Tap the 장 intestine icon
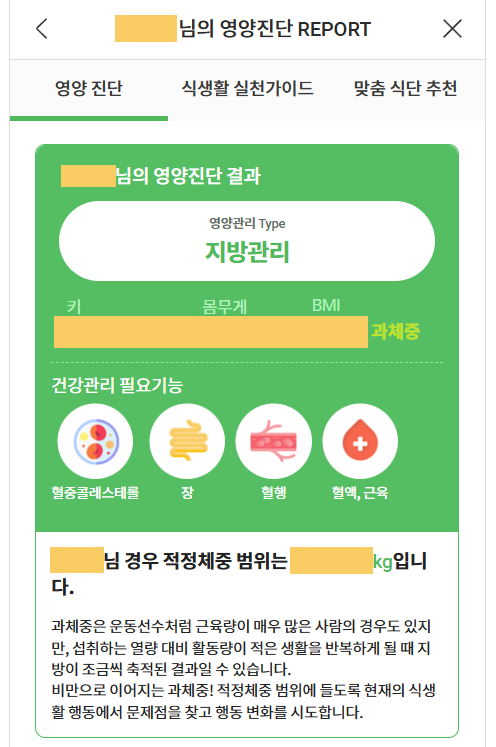 coord(187,441)
